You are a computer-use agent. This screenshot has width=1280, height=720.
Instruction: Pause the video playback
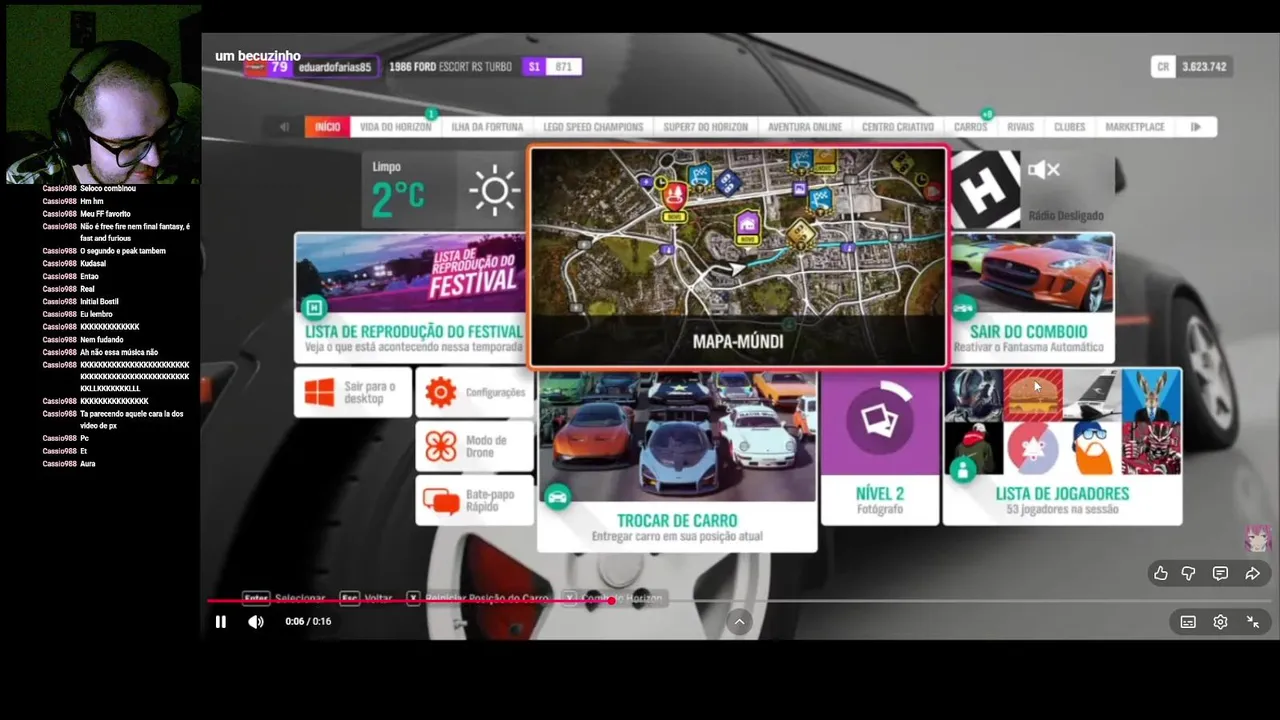[221, 622]
